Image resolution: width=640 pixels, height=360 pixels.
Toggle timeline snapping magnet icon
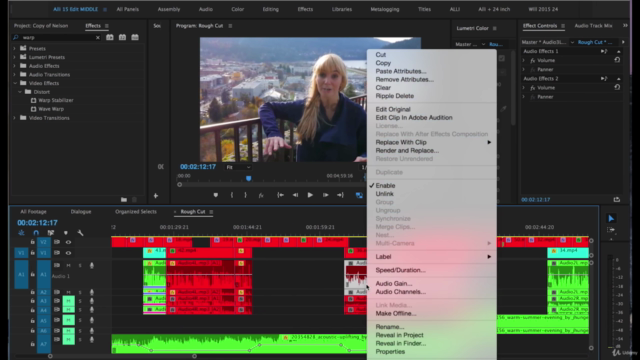36,233
